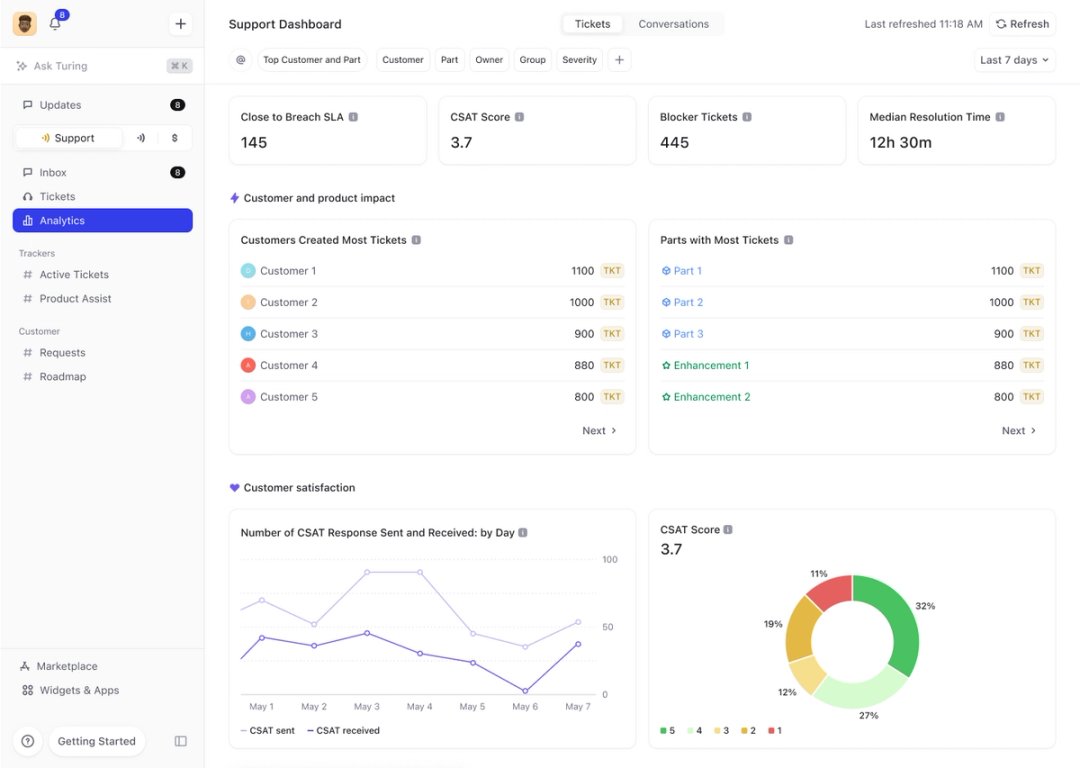Open the Ask Turing search assistant
The image size is (1080, 768).
pos(62,65)
